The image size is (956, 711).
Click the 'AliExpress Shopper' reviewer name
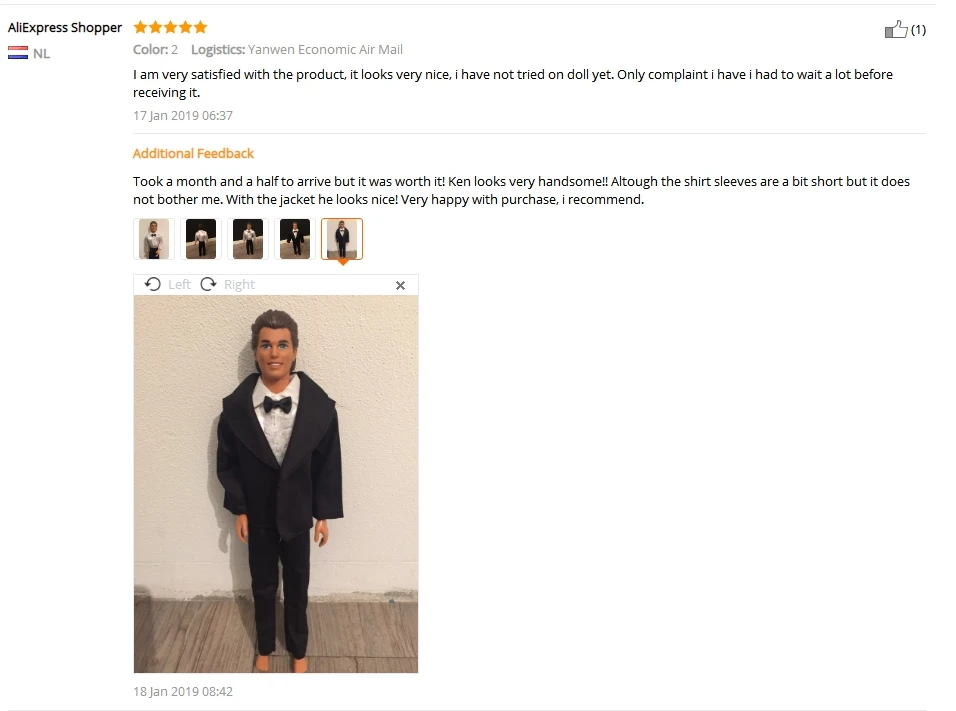(x=65, y=27)
